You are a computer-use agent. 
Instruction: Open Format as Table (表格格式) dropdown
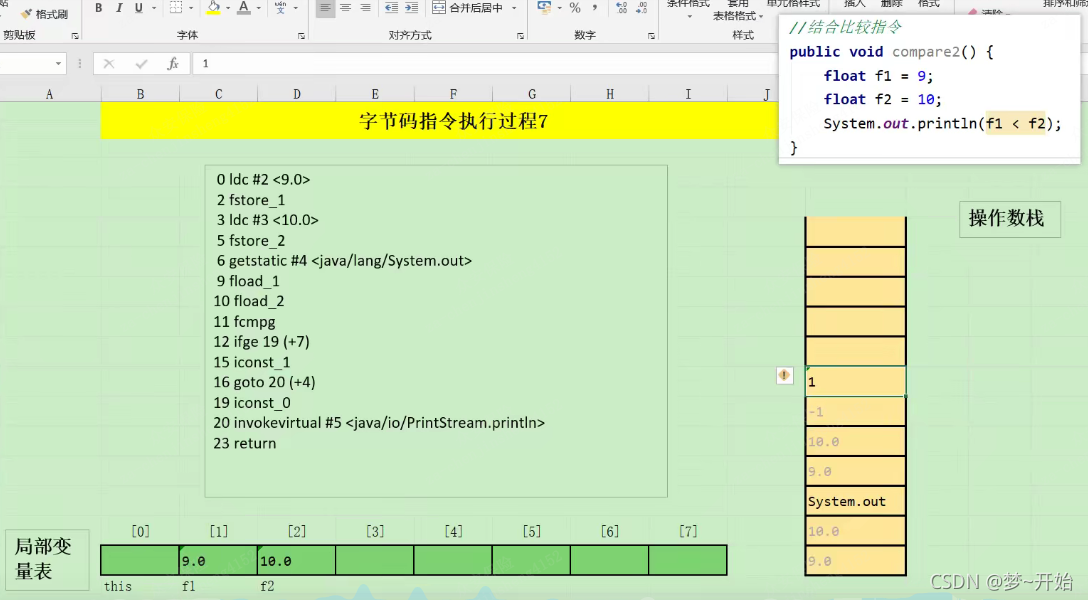click(x=738, y=15)
